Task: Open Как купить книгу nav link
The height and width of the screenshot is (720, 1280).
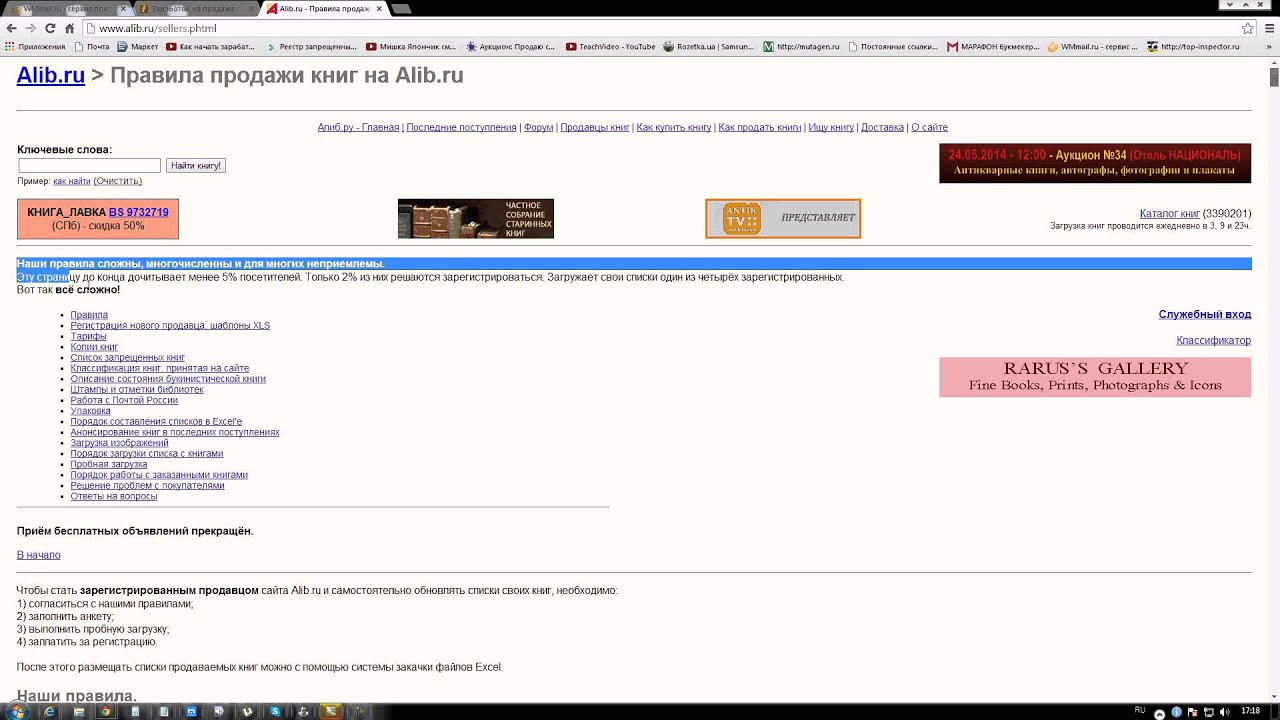Action: (674, 128)
